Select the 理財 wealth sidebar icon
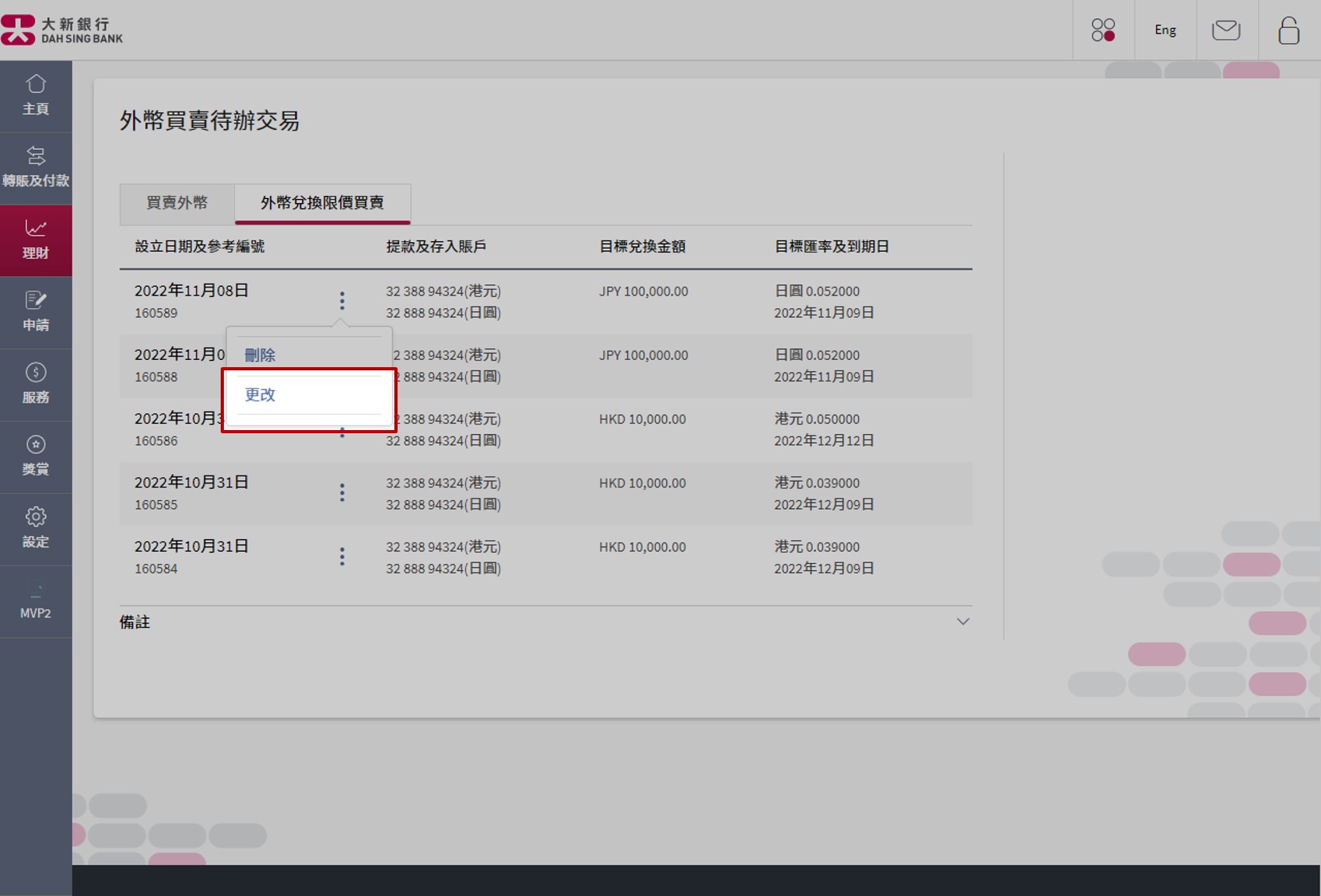 (36, 240)
